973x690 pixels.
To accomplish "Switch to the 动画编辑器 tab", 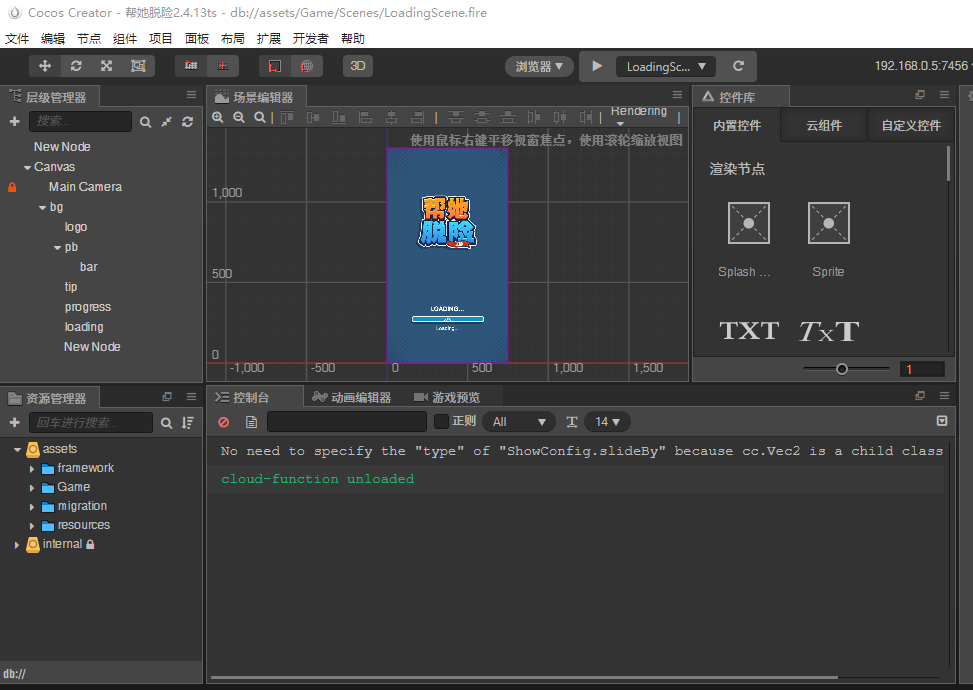I will tap(351, 397).
